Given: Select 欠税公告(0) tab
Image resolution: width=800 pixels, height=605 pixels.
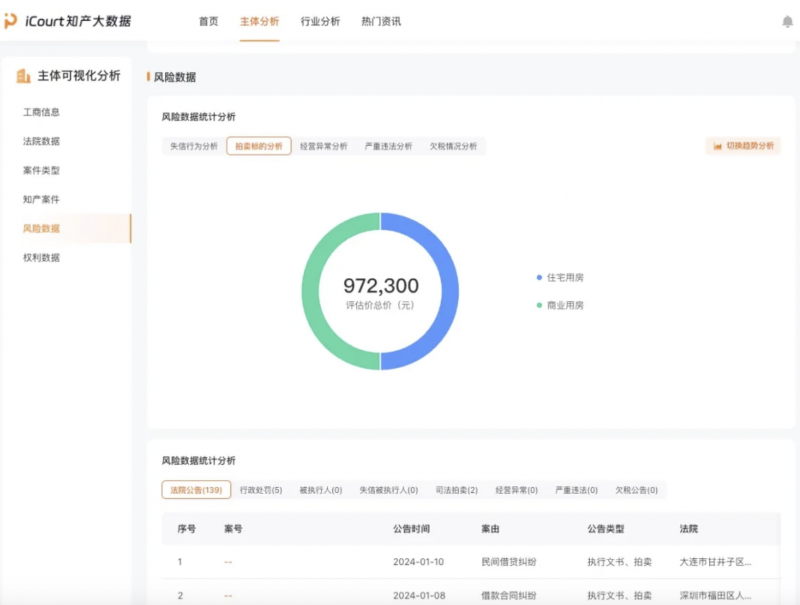Looking at the screenshot, I should coord(636,490).
